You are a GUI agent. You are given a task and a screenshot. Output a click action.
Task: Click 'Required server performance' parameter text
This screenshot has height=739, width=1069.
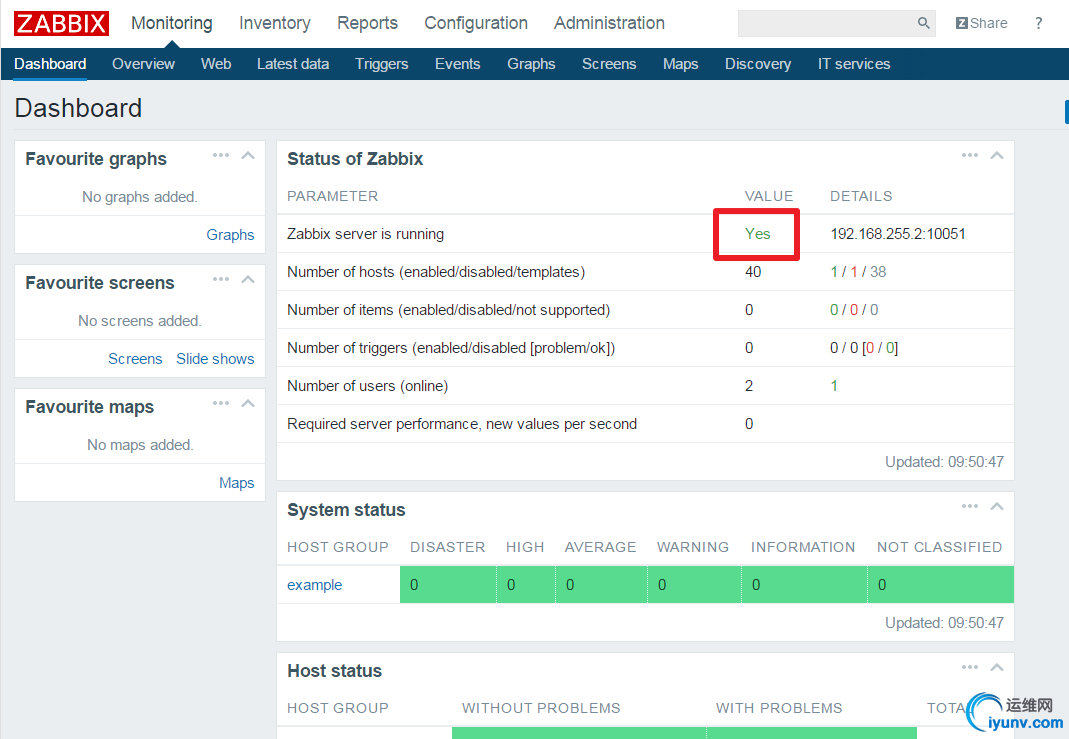[x=462, y=424]
